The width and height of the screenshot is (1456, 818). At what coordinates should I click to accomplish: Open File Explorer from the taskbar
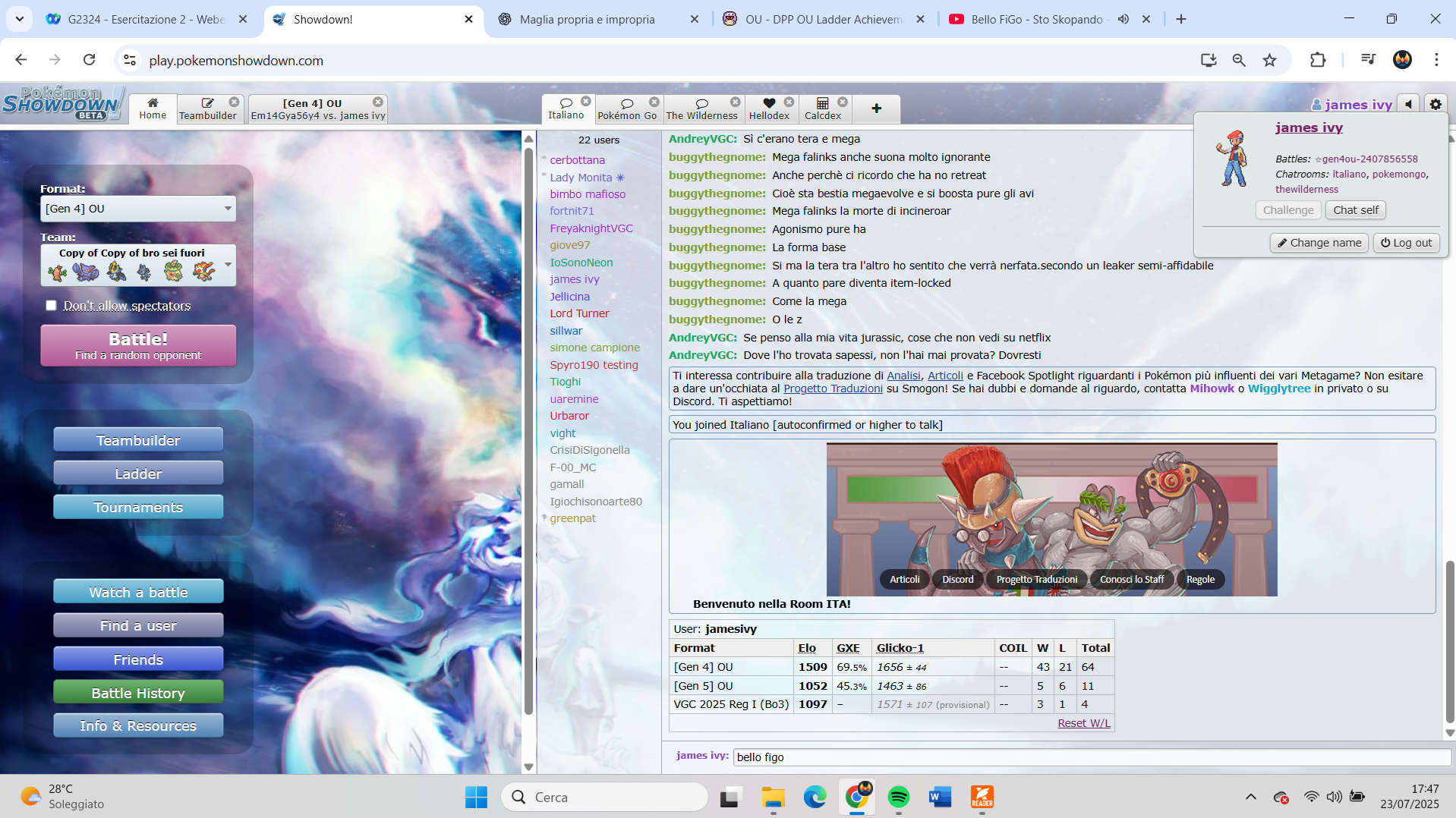tap(773, 797)
